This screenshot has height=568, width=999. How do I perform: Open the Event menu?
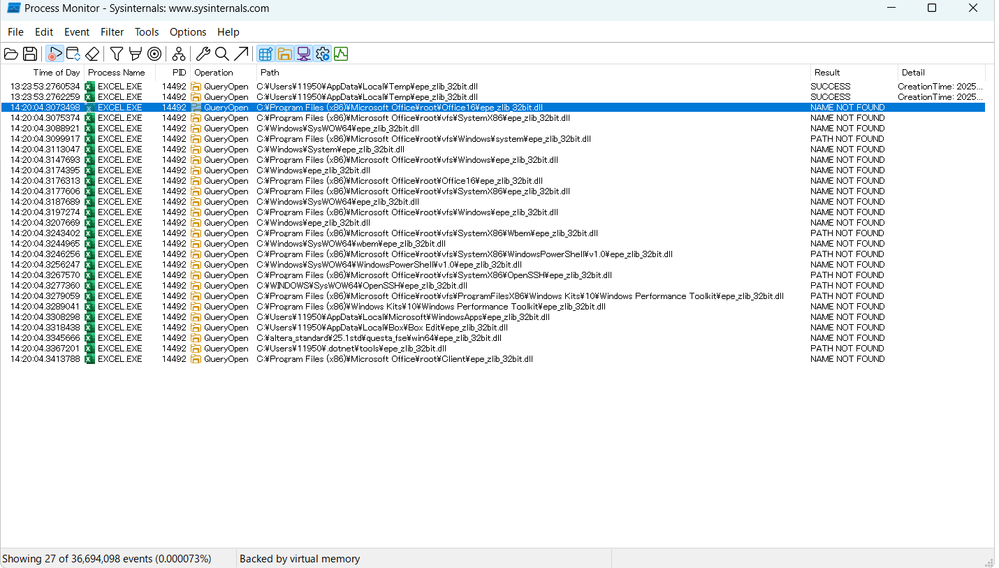(76, 32)
